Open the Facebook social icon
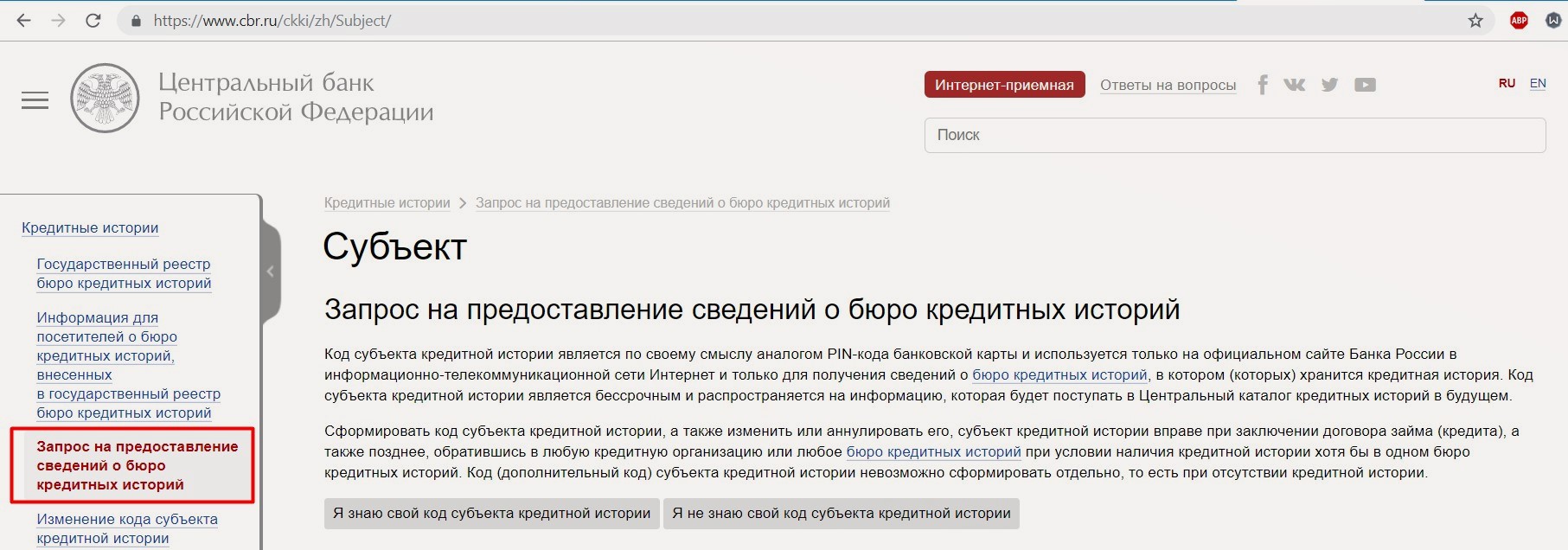The height and width of the screenshot is (550, 1568). point(1263,85)
